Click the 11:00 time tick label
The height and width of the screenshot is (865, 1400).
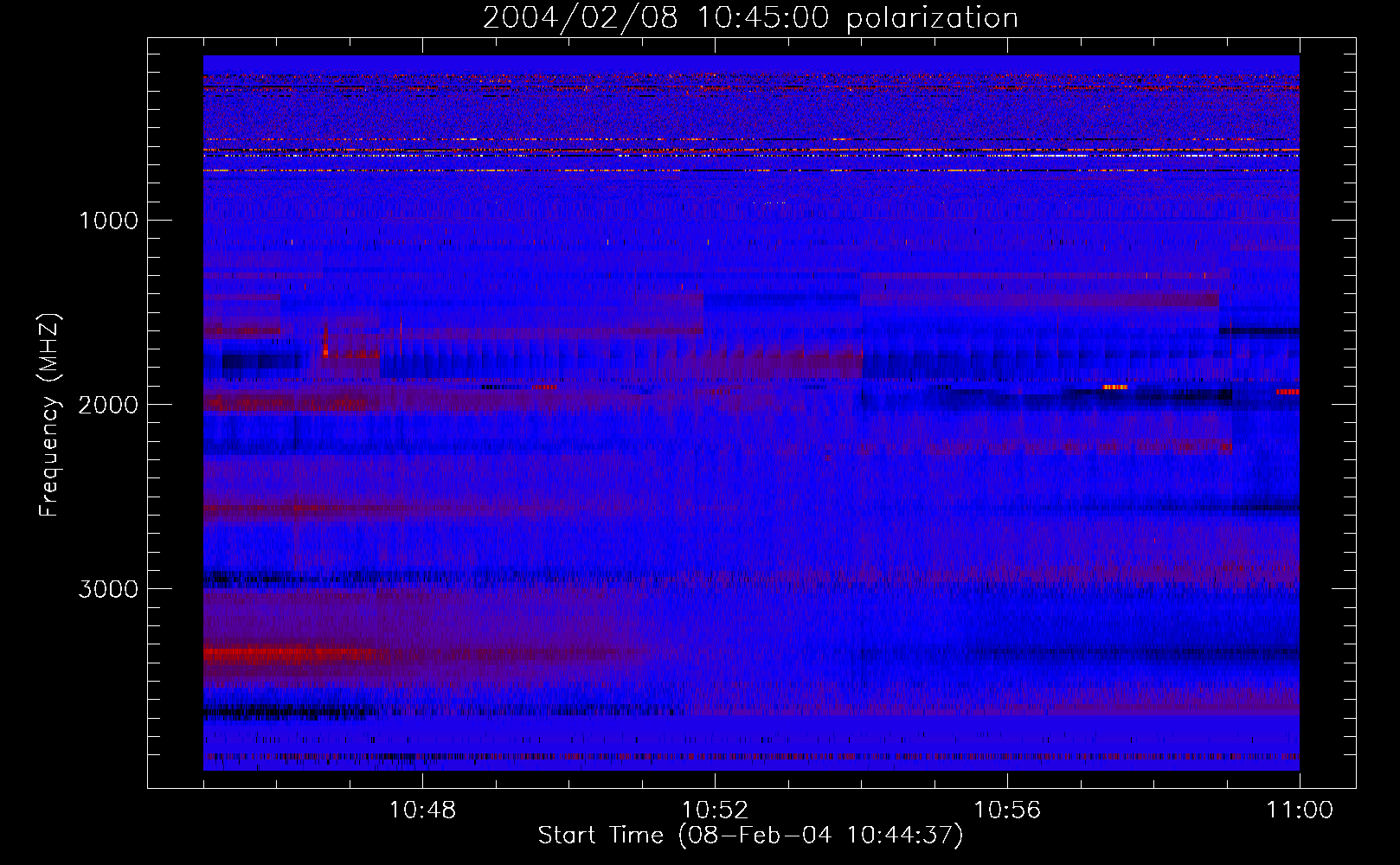[x=1300, y=811]
